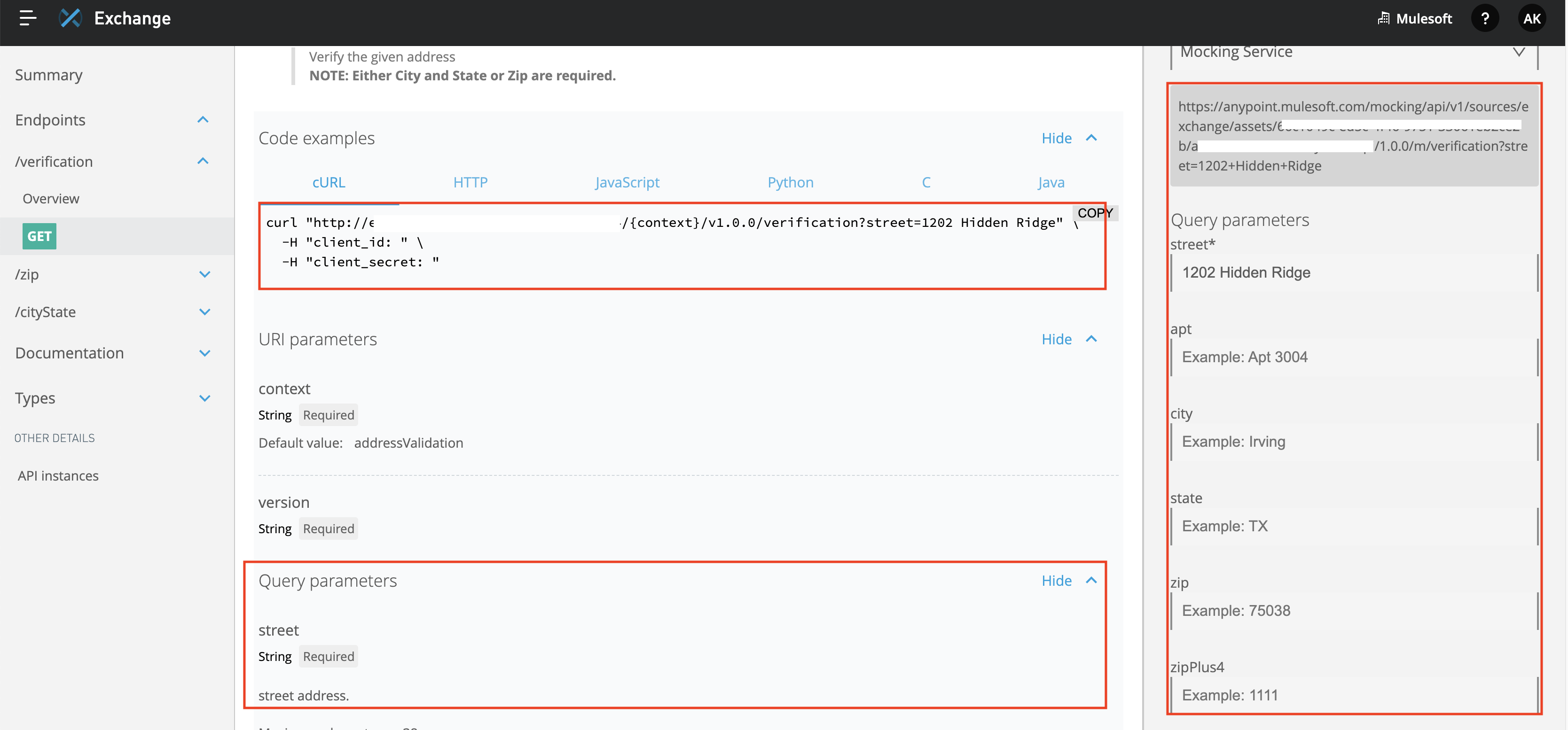Click the city query parameter field
The width and height of the screenshot is (1568, 730).
click(1354, 442)
